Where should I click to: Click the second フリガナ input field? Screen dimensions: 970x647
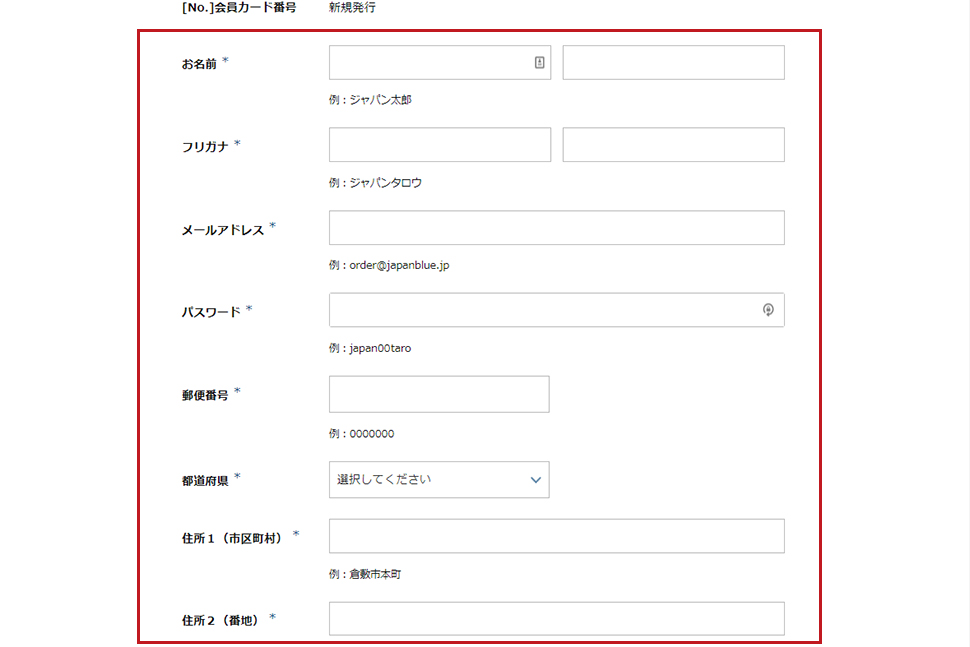click(674, 145)
